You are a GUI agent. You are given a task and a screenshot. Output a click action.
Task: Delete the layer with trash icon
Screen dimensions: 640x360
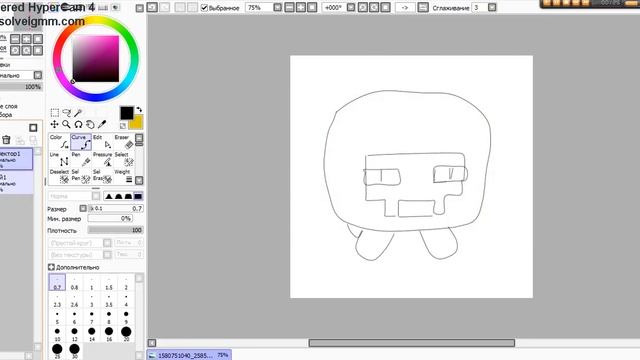pos(6,140)
